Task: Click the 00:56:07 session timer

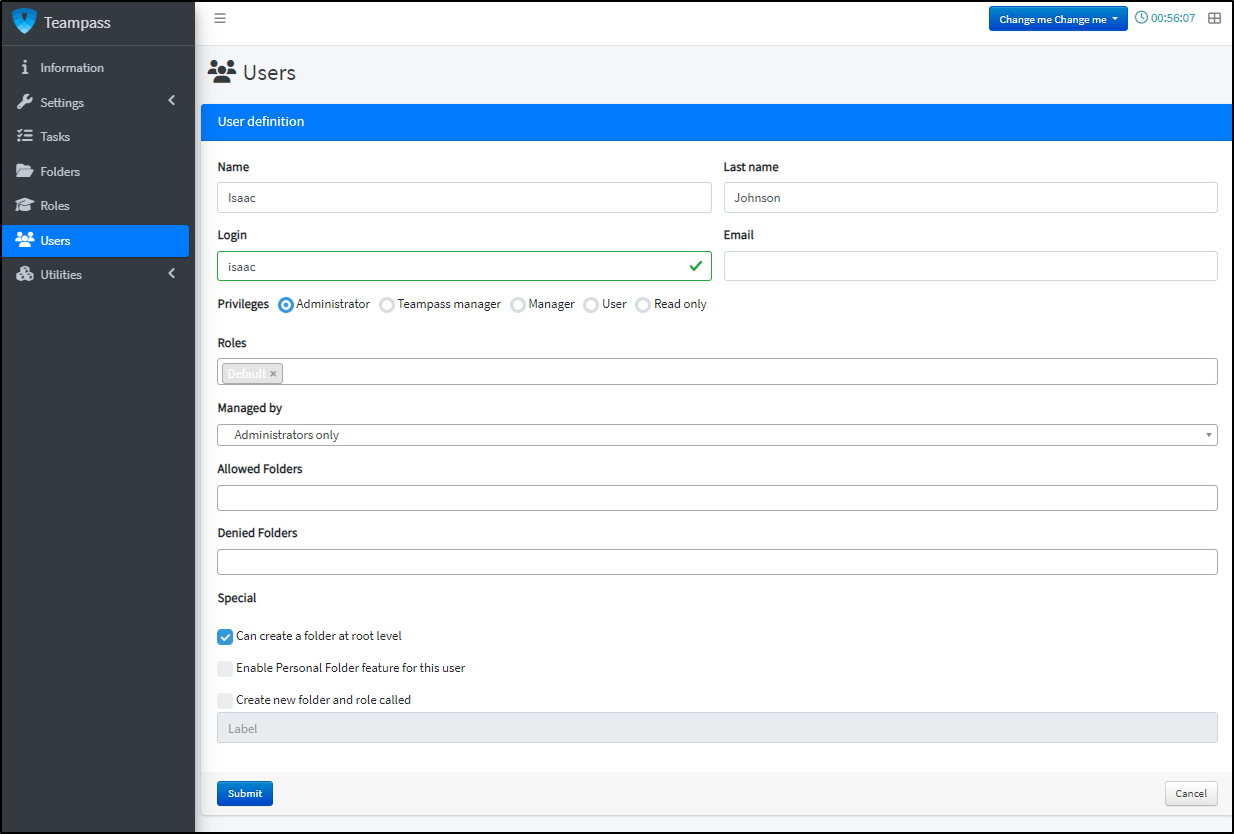Action: (x=1173, y=18)
